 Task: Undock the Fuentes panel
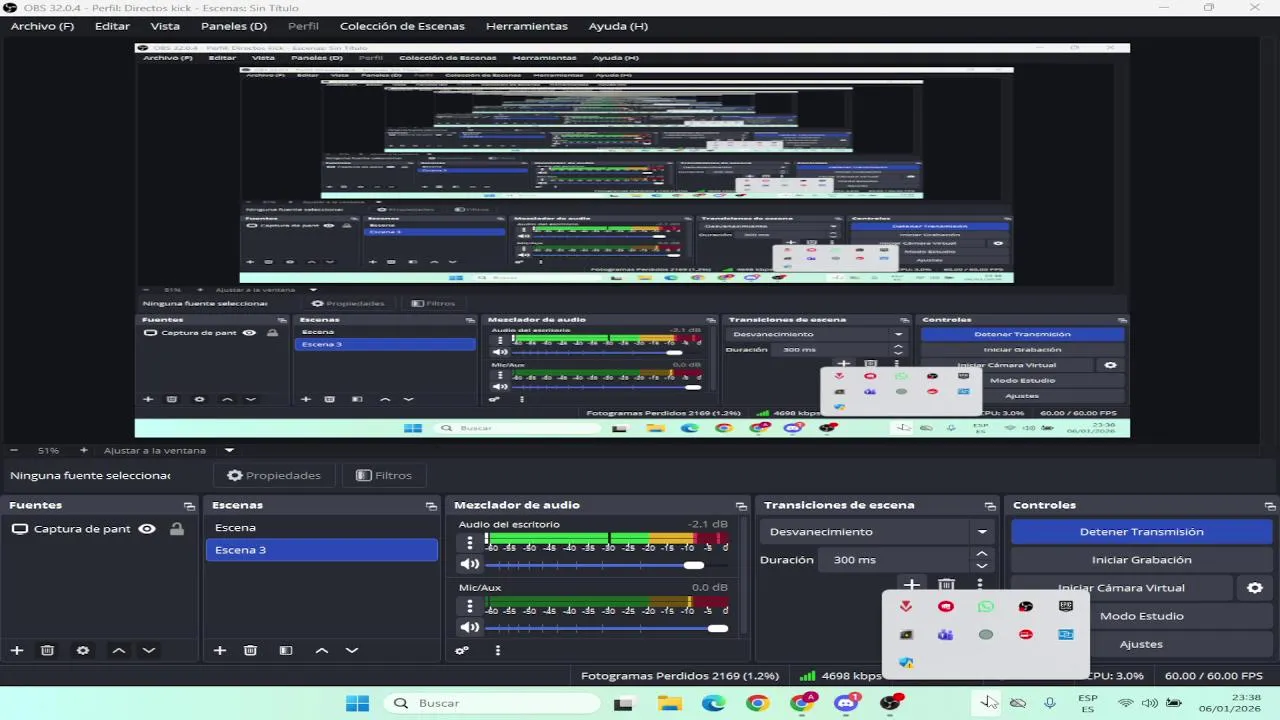pos(189,506)
